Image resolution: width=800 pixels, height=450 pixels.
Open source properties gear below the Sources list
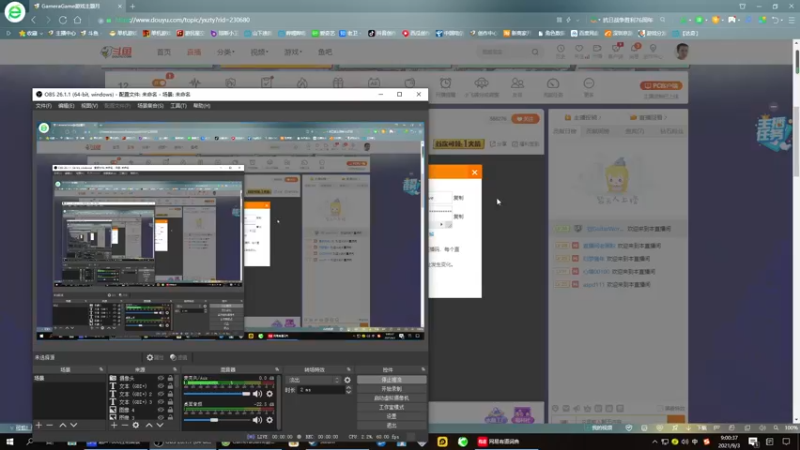(136, 425)
